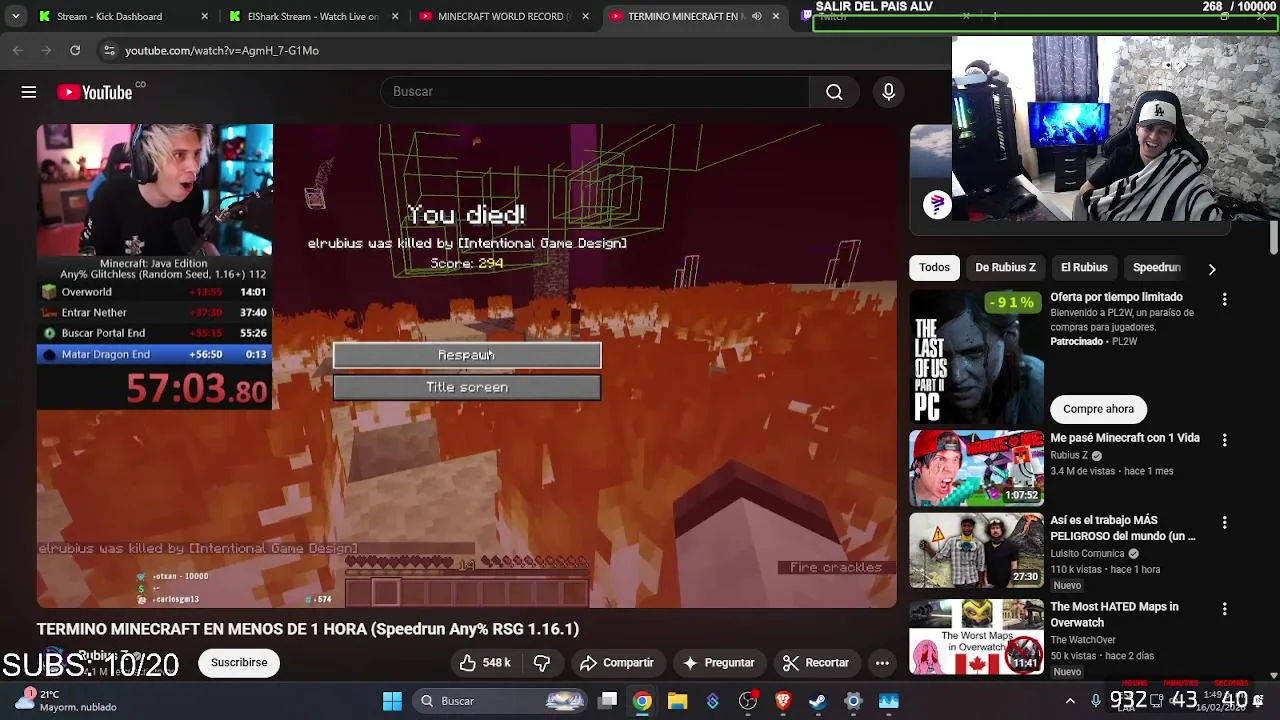
Task: Open the trabajo MÁS PELIGROSO video thumbnail
Action: point(976,551)
